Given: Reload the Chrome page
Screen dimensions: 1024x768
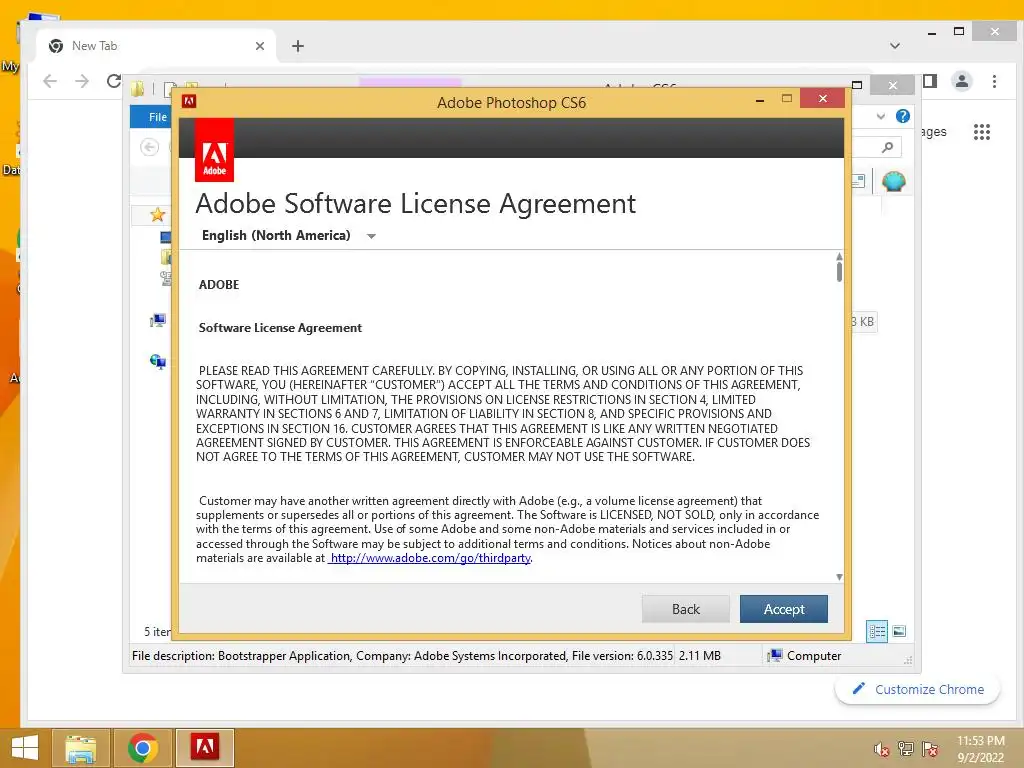Looking at the screenshot, I should point(114,81).
